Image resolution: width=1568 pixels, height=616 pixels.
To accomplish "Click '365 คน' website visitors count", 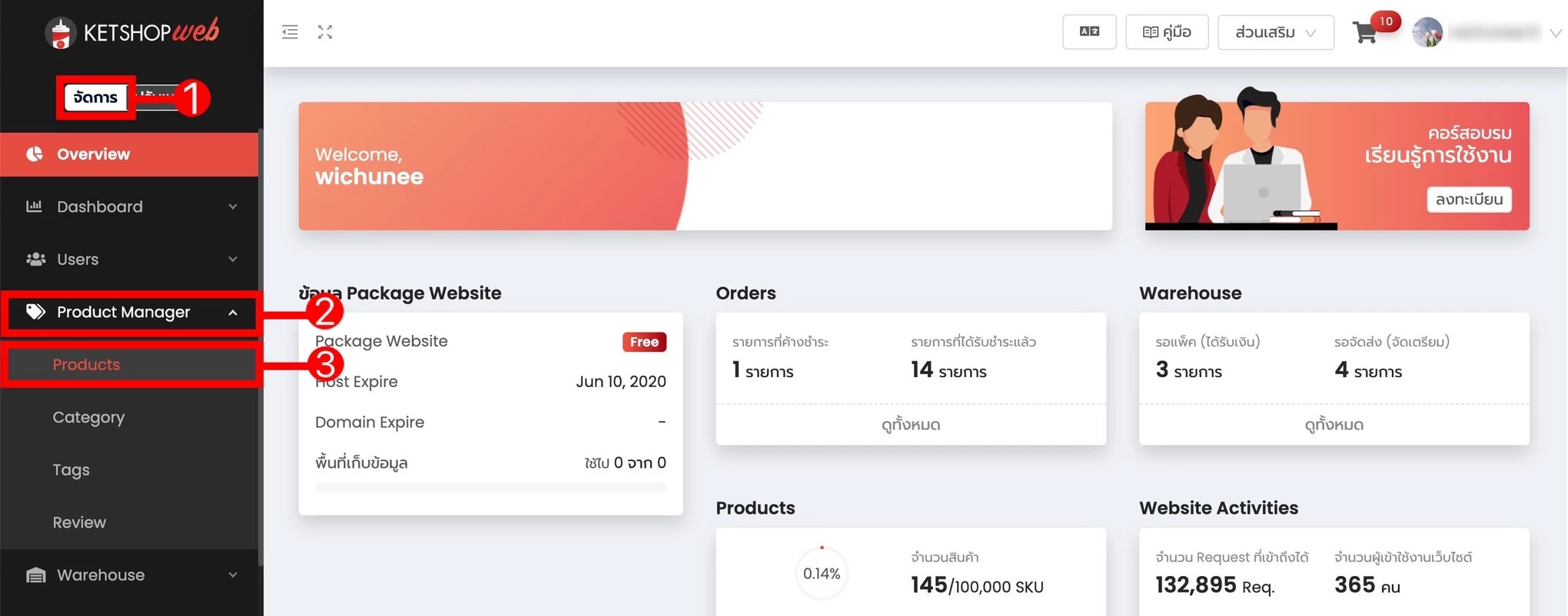I will click(x=1367, y=585).
